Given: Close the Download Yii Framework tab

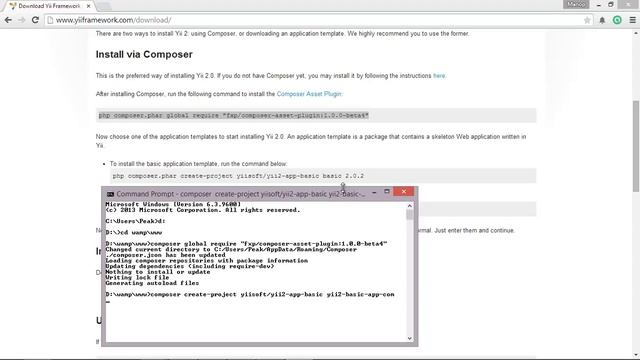Looking at the screenshot, I should pos(89,6).
